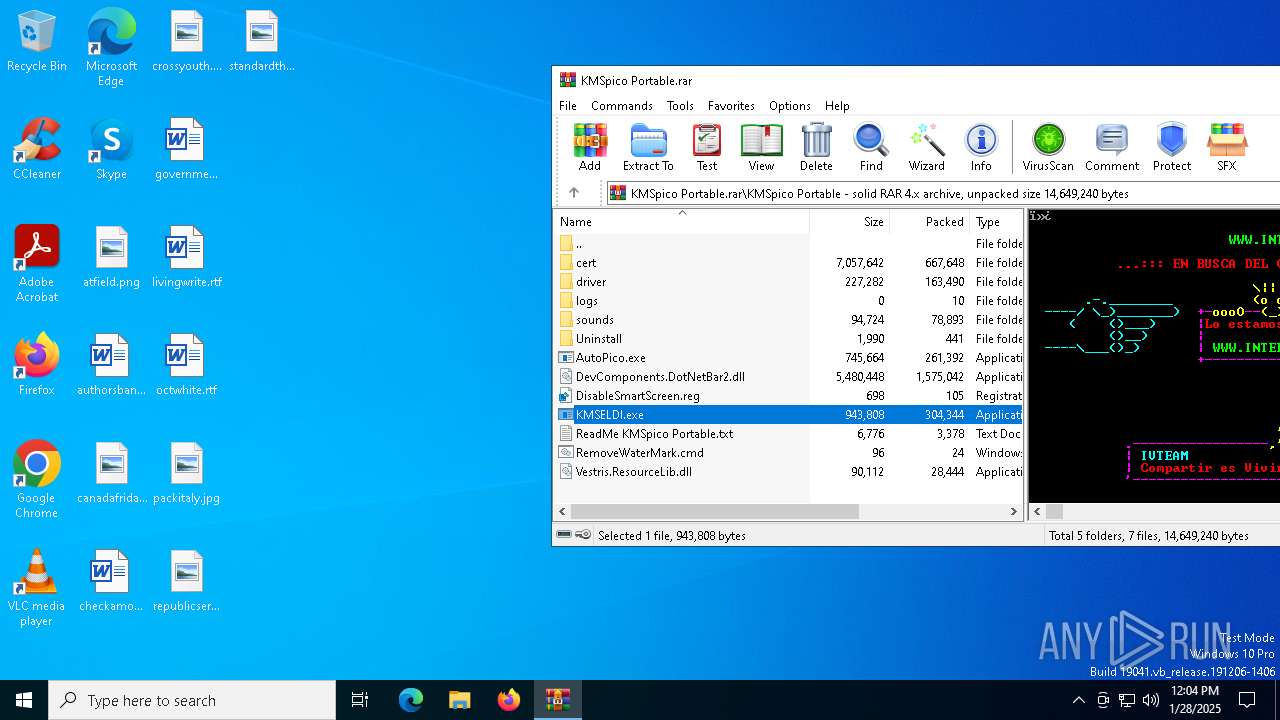This screenshot has width=1280, height=720.
Task: Select the KMSELDI.exe row
Action: point(788,414)
